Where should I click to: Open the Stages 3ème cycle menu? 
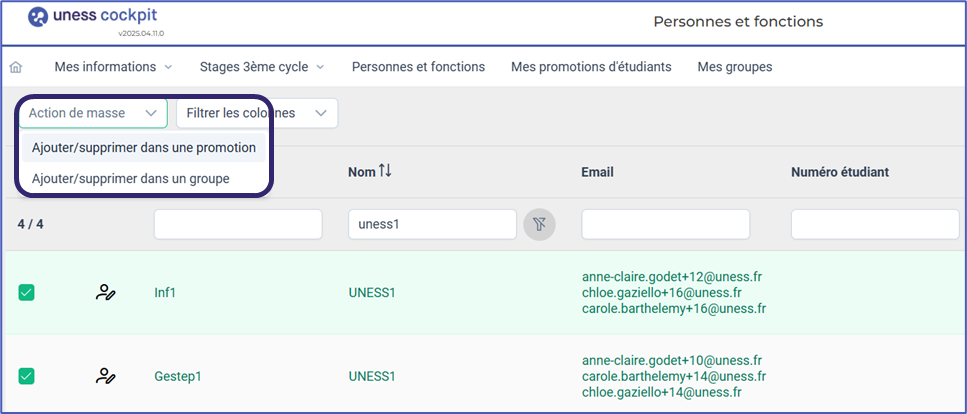pos(262,67)
